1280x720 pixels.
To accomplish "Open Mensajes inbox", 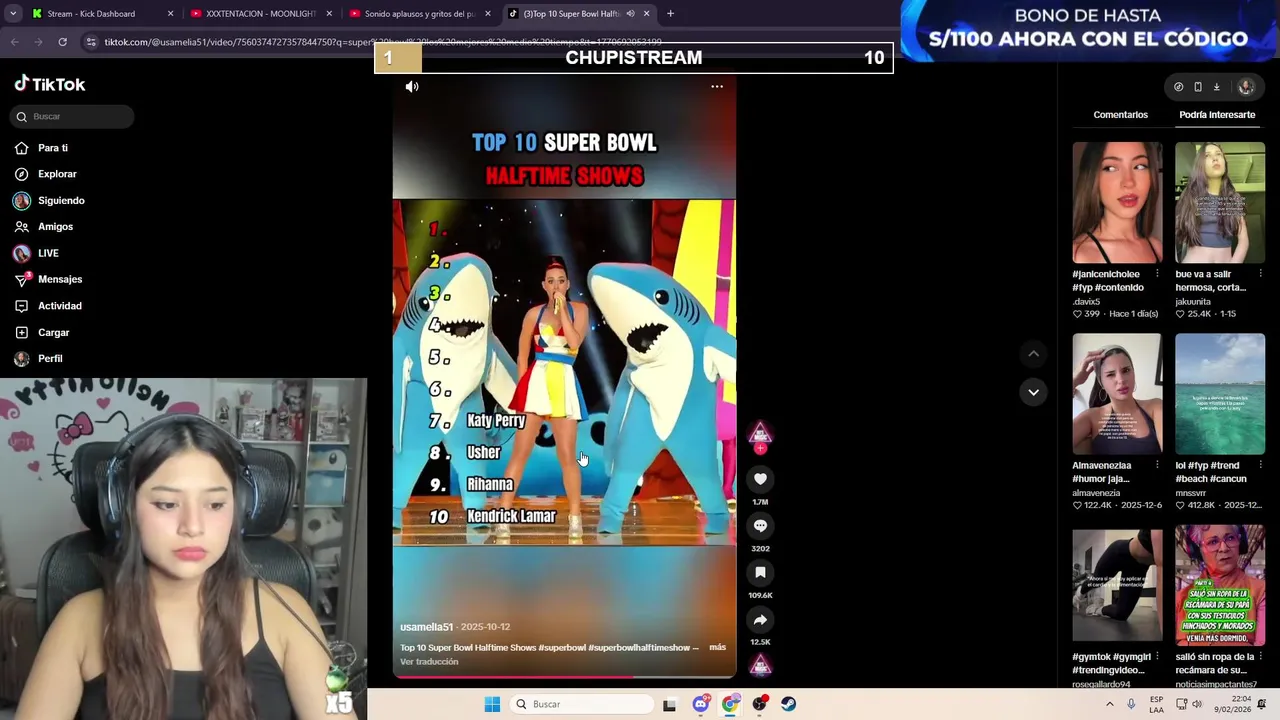I will [x=48, y=279].
